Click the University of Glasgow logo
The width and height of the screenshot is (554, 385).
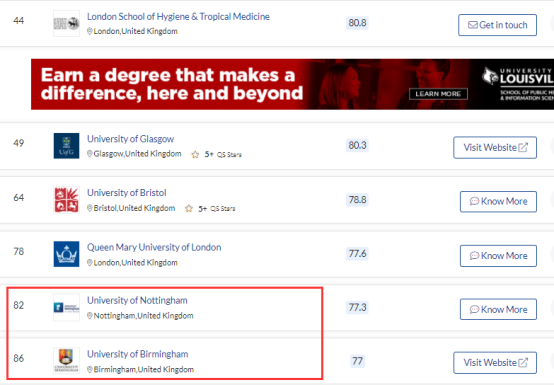pos(66,146)
